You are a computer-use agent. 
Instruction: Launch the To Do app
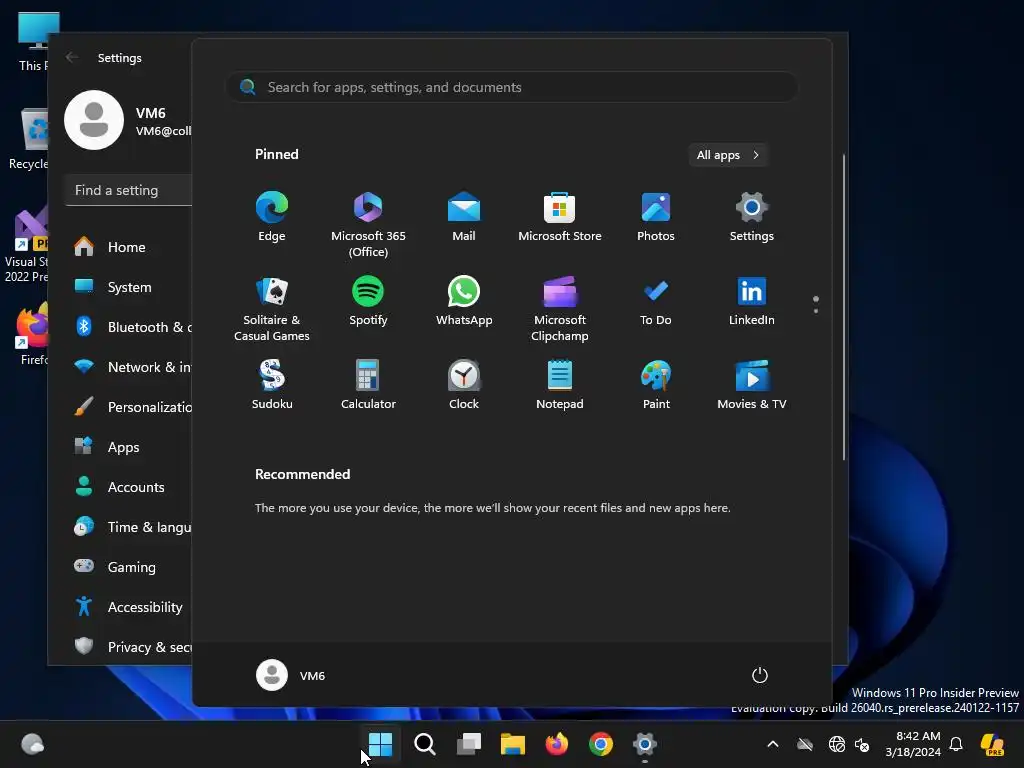point(656,300)
